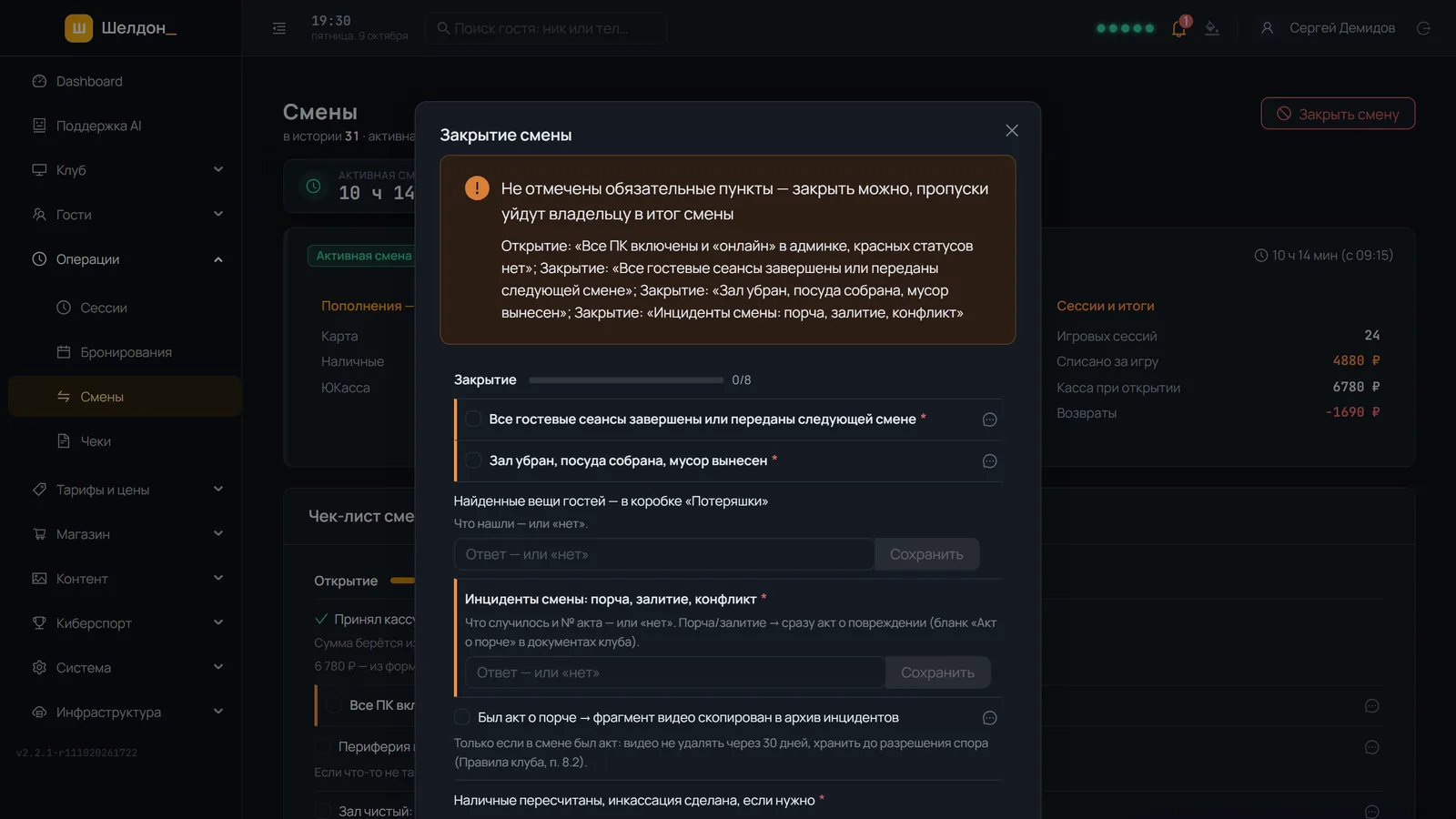Check 'Все гостевые сеансы завершены' checkbox

pyautogui.click(x=473, y=419)
